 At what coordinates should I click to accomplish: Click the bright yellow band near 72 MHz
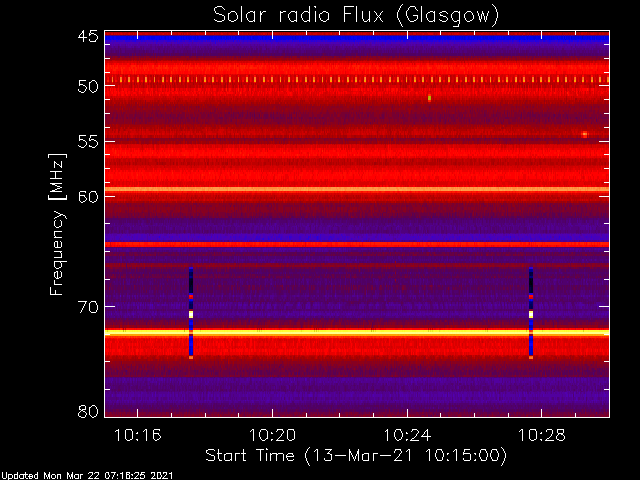(357, 333)
